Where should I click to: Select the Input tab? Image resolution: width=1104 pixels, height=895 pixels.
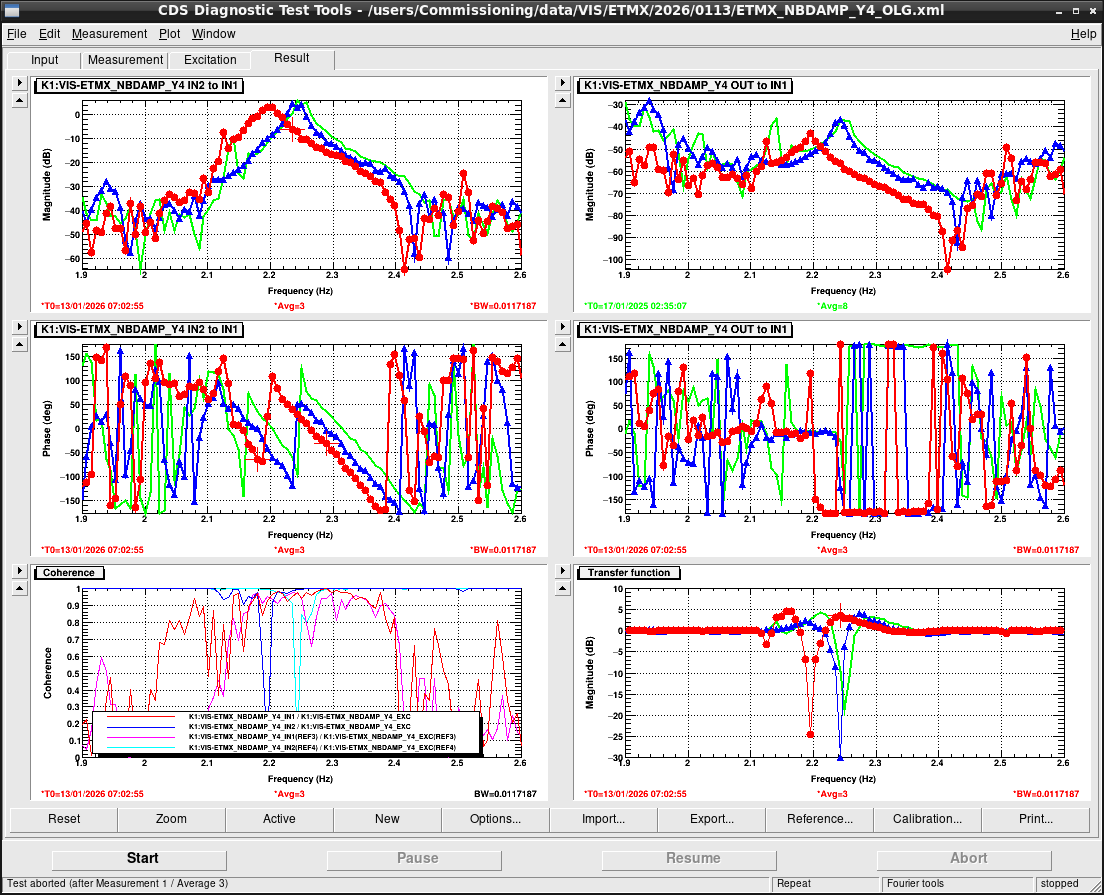(x=44, y=60)
